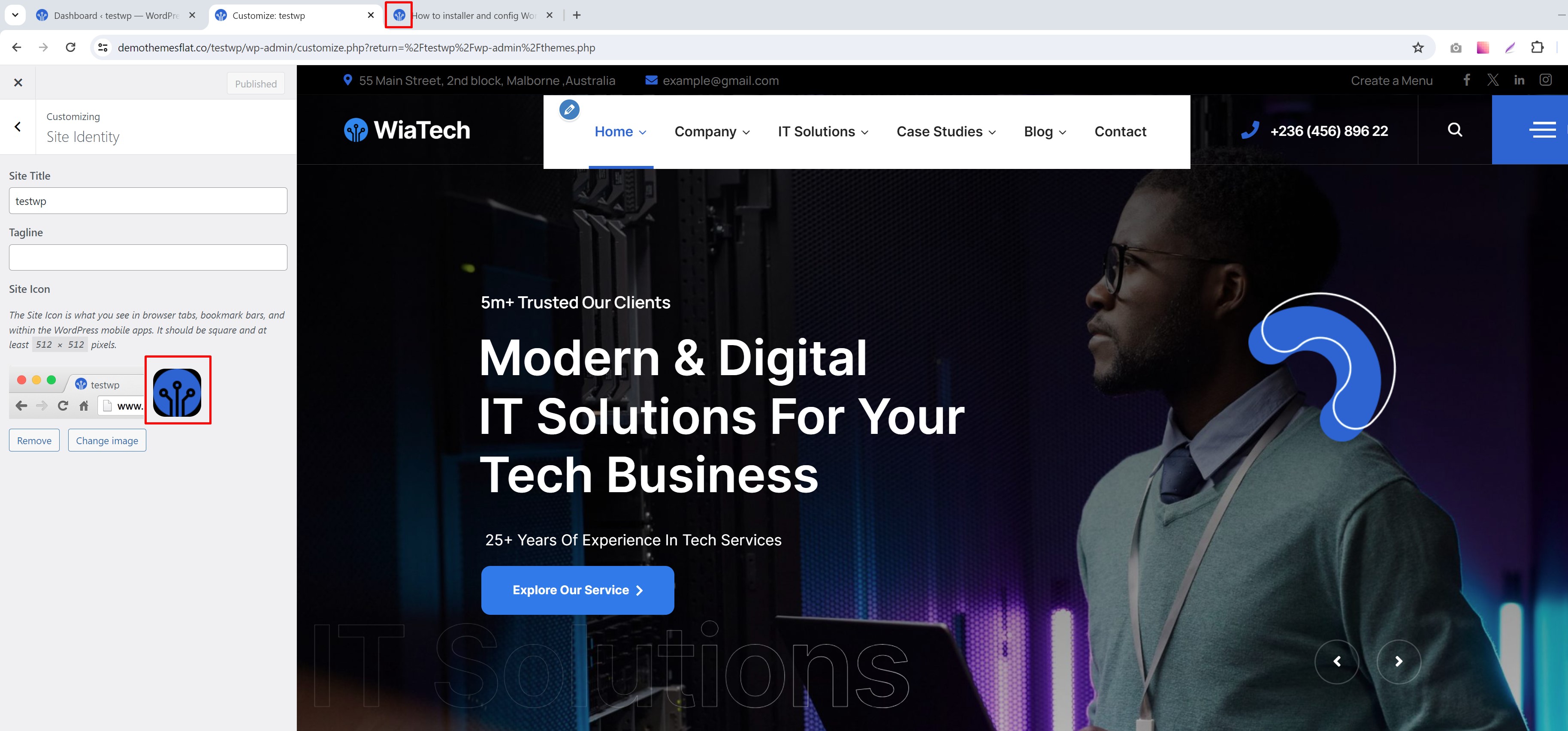This screenshot has width=1568, height=731.
Task: Click the Remove site icon button
Action: coord(34,440)
